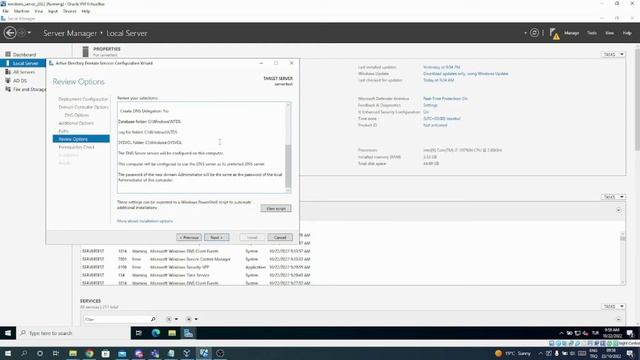Click the Previous button in the wizard

coord(189,237)
